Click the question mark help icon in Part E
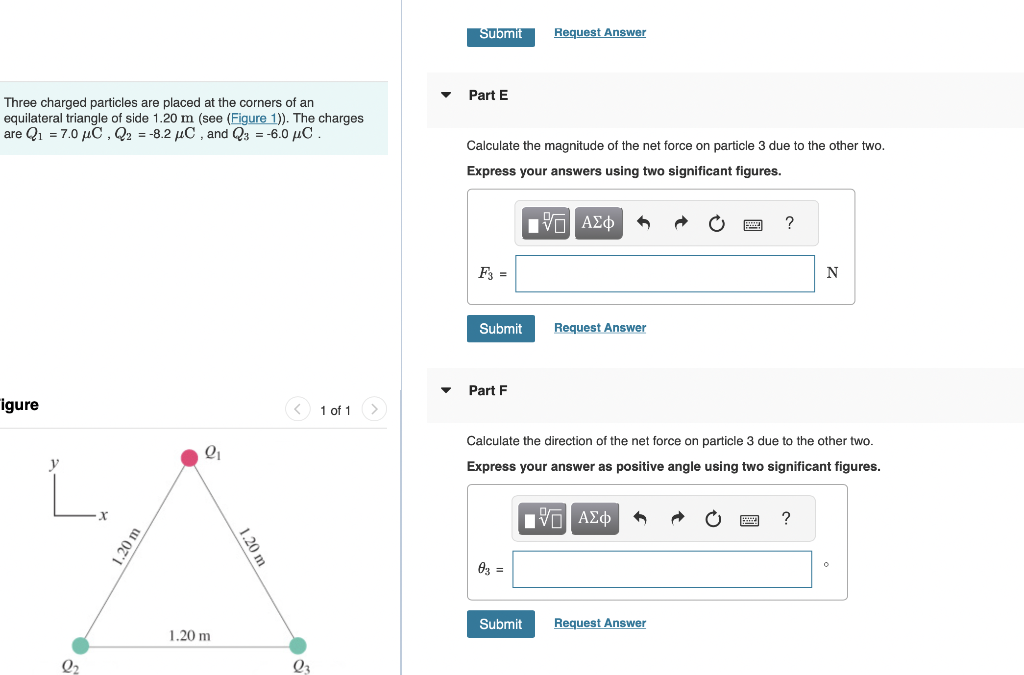The width and height of the screenshot is (1024, 675). coord(789,223)
